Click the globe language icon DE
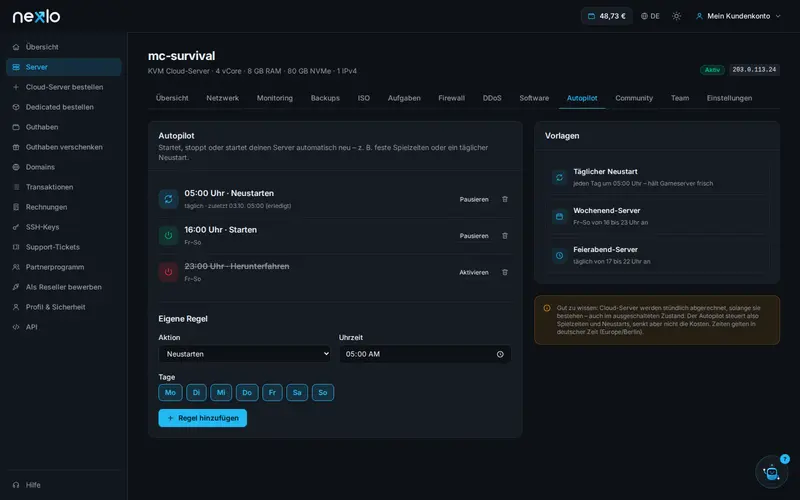Viewport: 800px width, 500px height. click(x=651, y=16)
